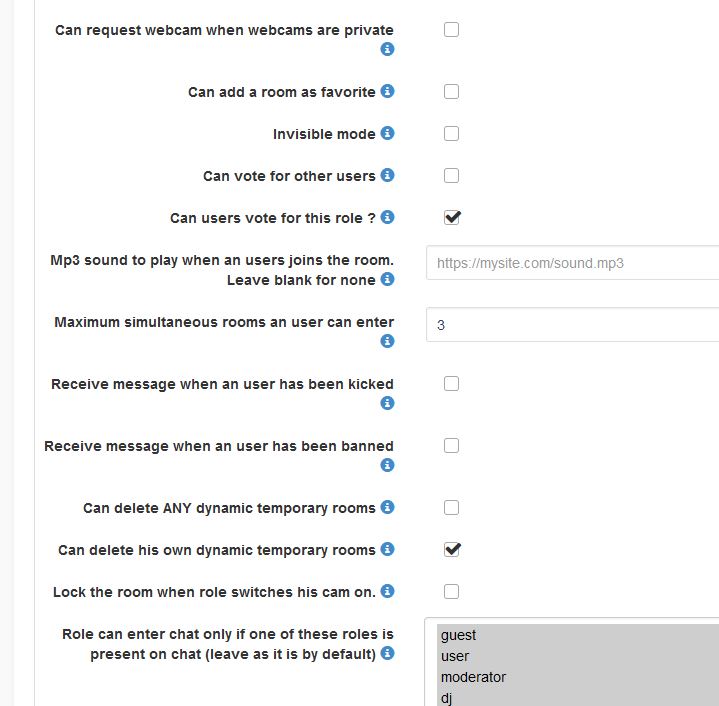Viewport: 719px width, 706px height.
Task: Tick the Invisible mode checkbox
Action: (x=451, y=133)
